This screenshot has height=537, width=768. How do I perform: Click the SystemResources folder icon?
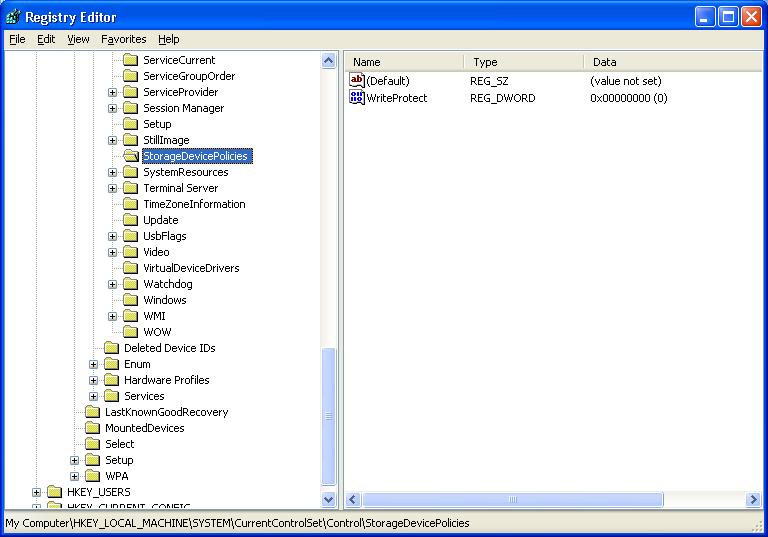[130, 172]
